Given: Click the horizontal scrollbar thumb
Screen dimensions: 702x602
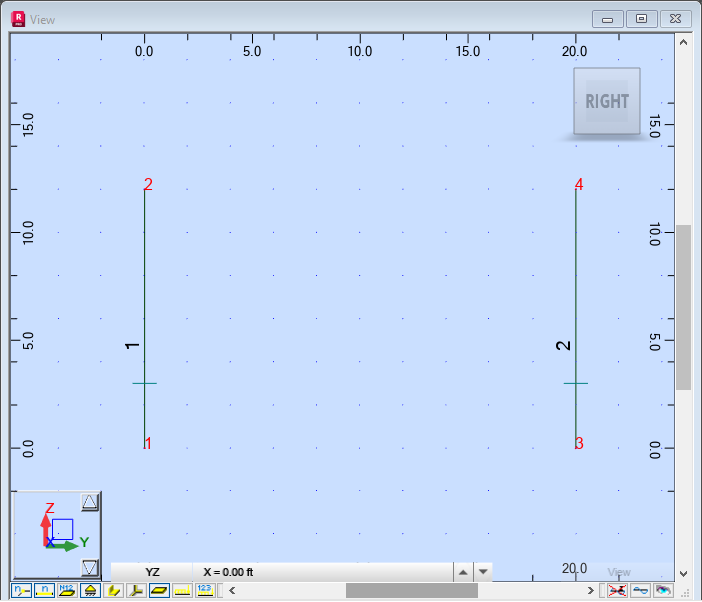Looking at the screenshot, I should pyautogui.click(x=412, y=591).
